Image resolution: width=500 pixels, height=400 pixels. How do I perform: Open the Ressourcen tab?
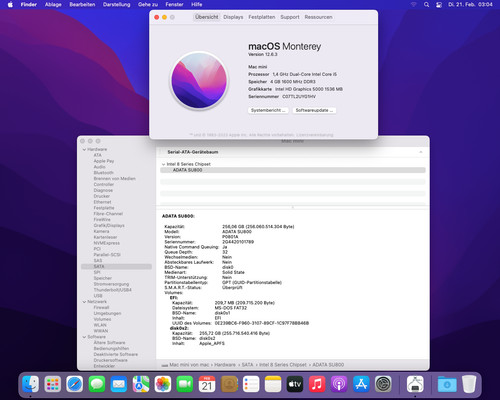click(318, 17)
